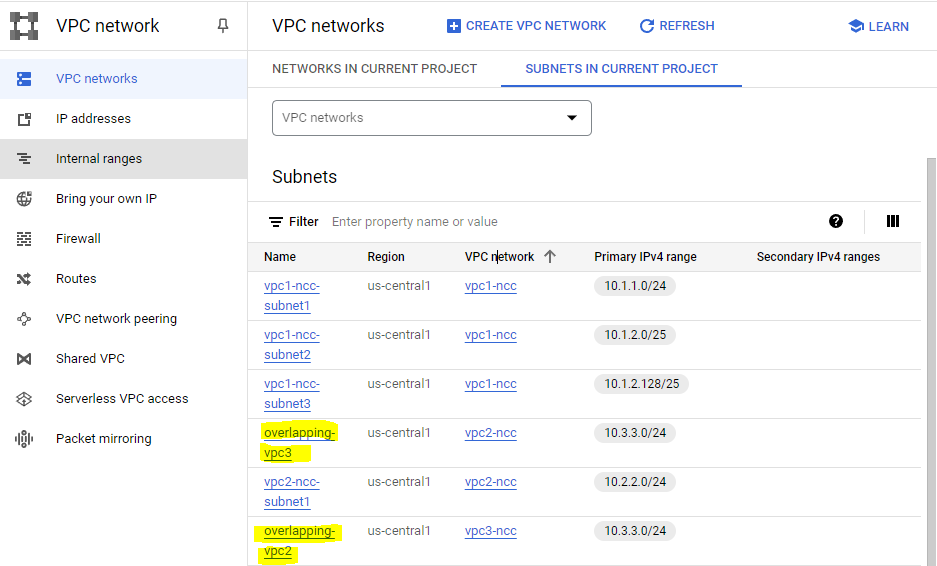Open vpc1-ncc network link in subnet1 row
Screen dimensions: 937x566
[491, 286]
